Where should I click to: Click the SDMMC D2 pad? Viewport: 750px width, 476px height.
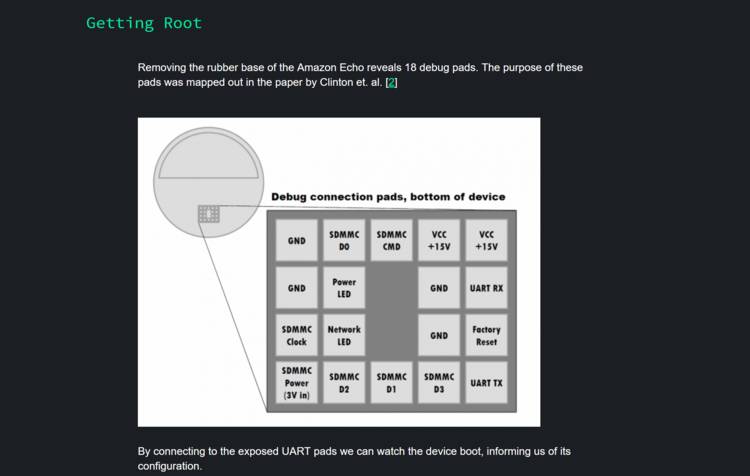click(x=344, y=383)
